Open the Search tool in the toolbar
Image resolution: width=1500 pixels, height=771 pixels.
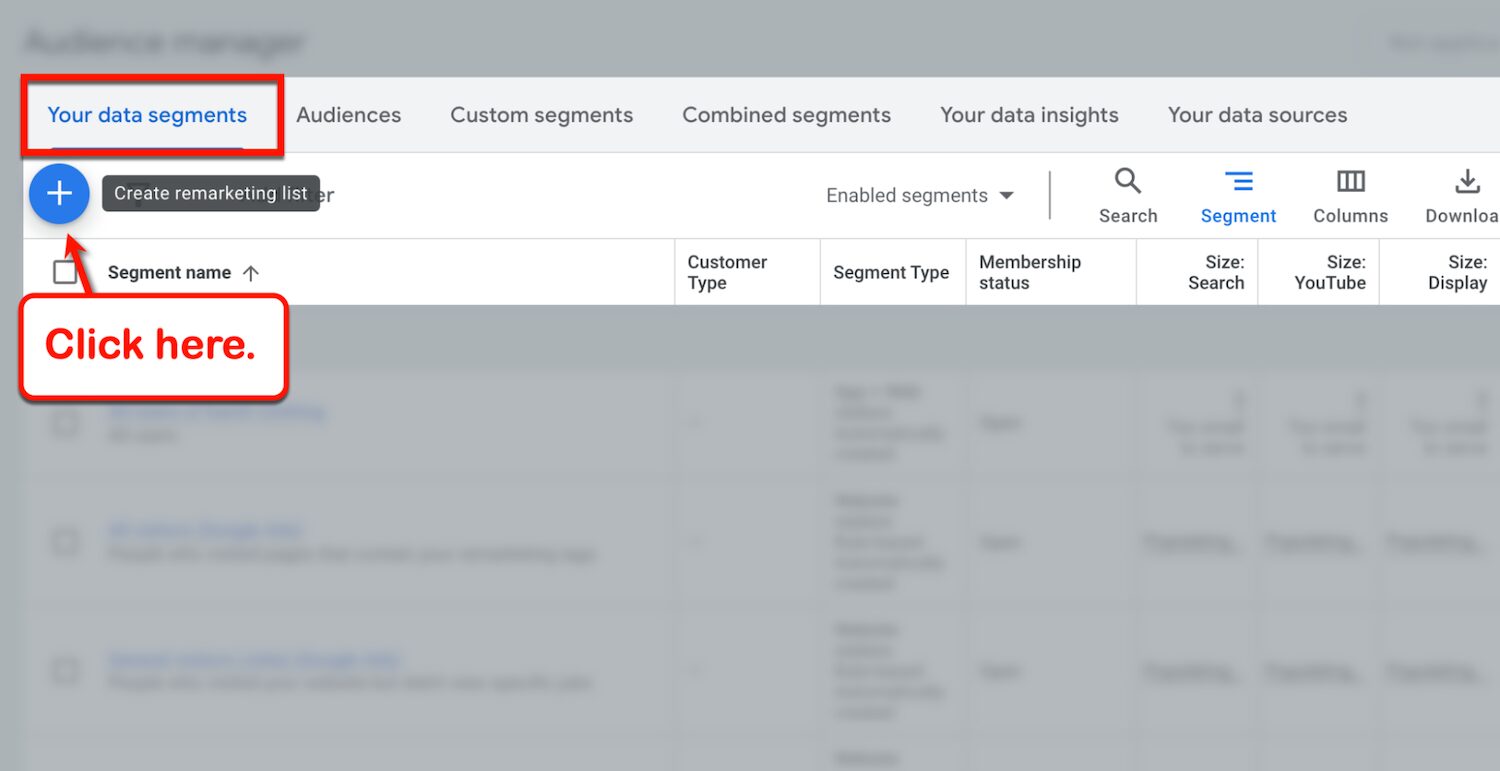(x=1128, y=196)
